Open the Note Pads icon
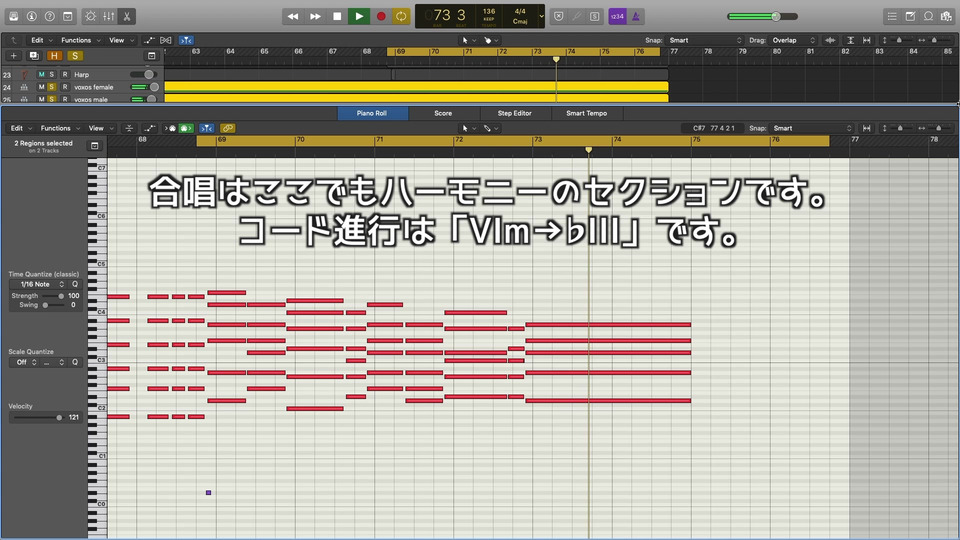This screenshot has width=960, height=540. pyautogui.click(x=910, y=16)
